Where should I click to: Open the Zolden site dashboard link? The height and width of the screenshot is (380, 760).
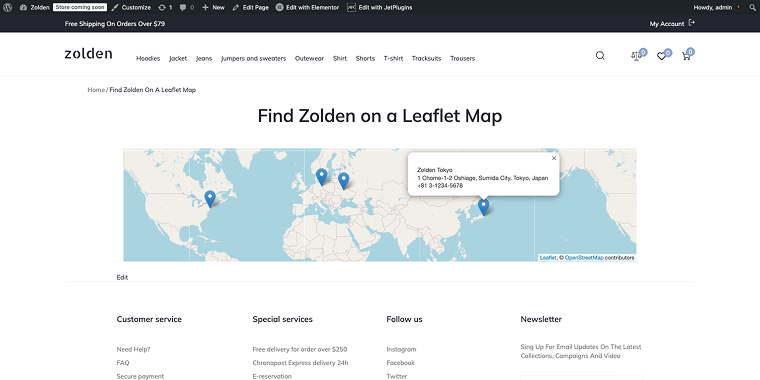[35, 7]
